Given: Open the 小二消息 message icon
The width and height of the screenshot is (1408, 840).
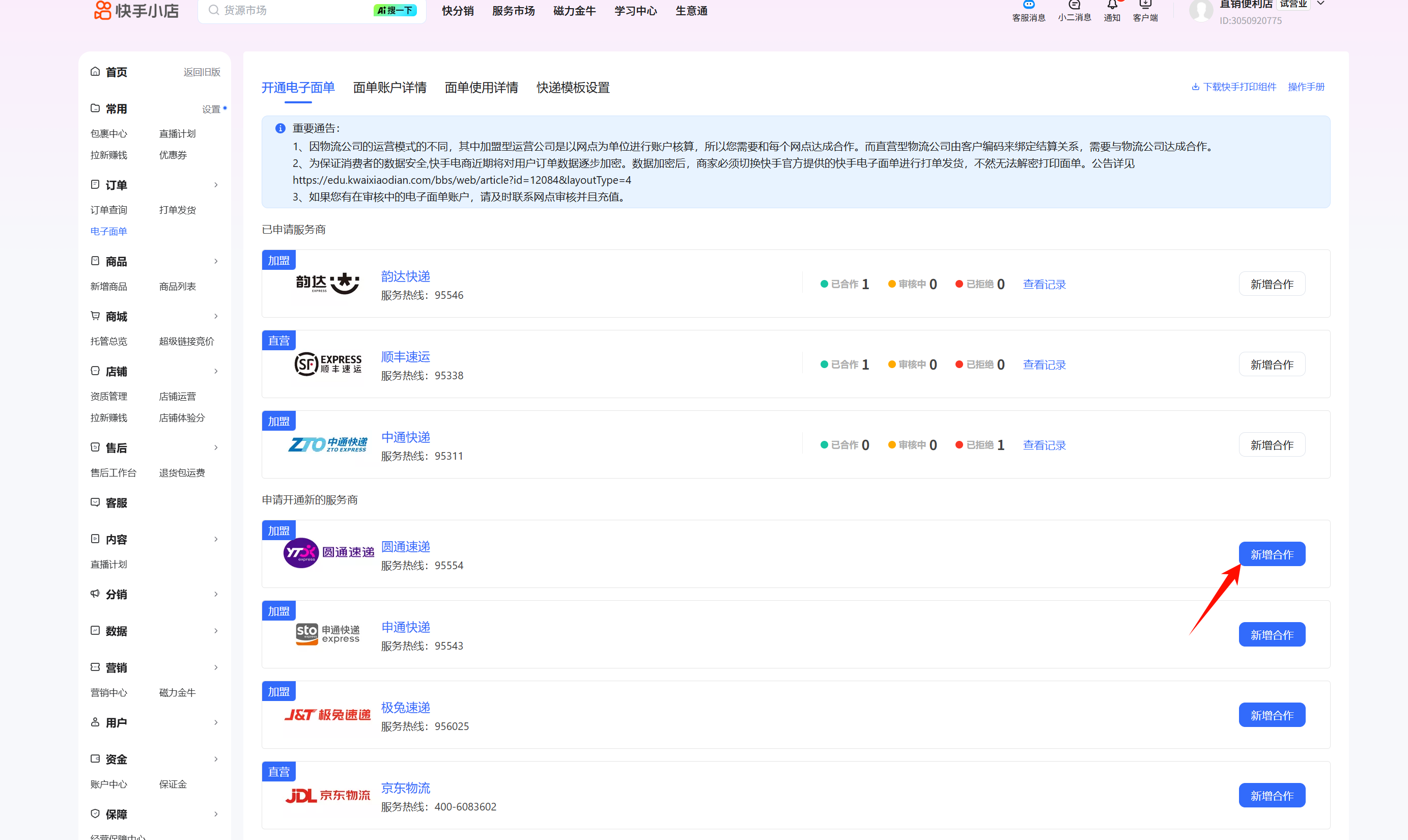Looking at the screenshot, I should 1074,5.
